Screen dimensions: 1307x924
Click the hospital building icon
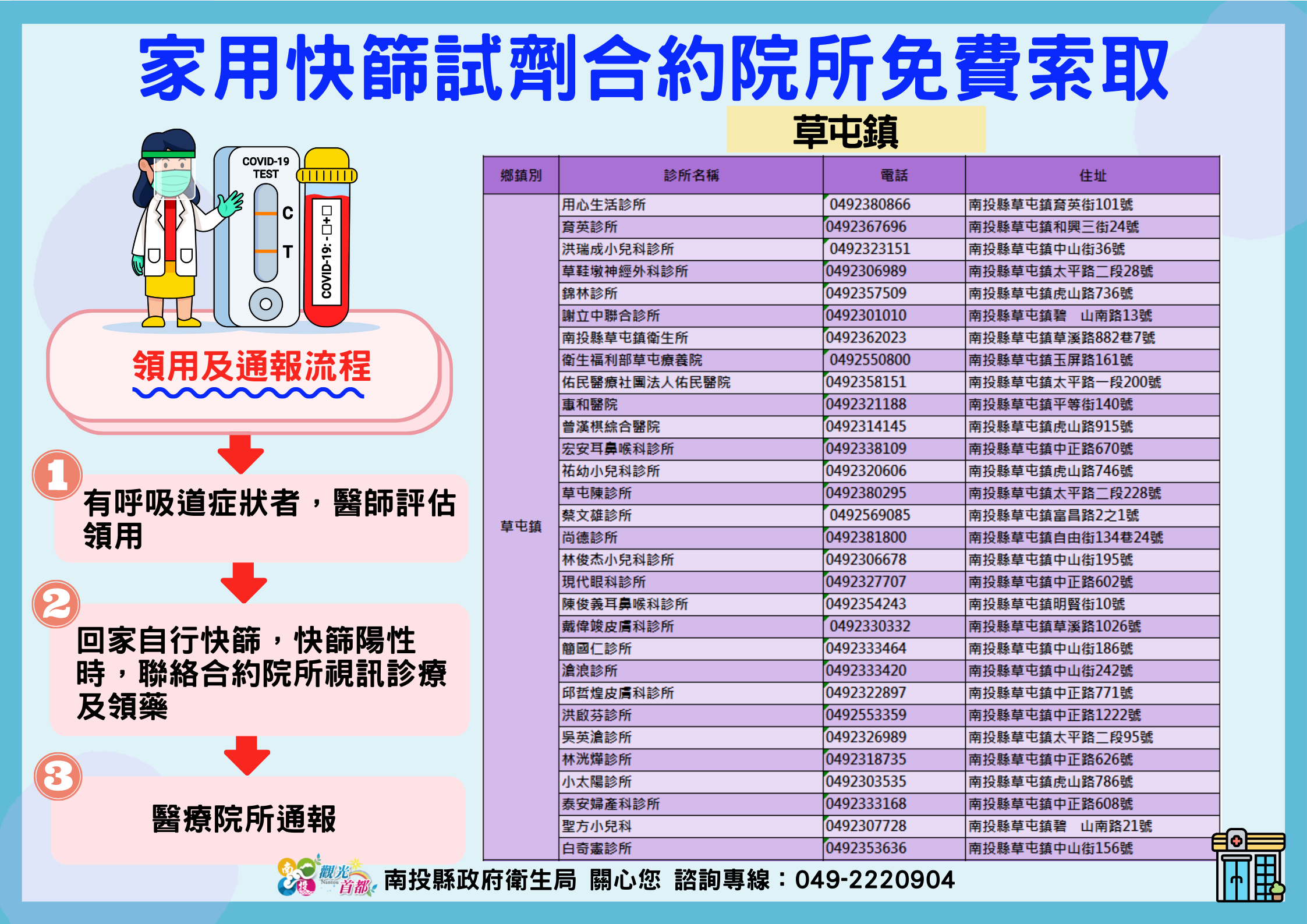click(1248, 866)
